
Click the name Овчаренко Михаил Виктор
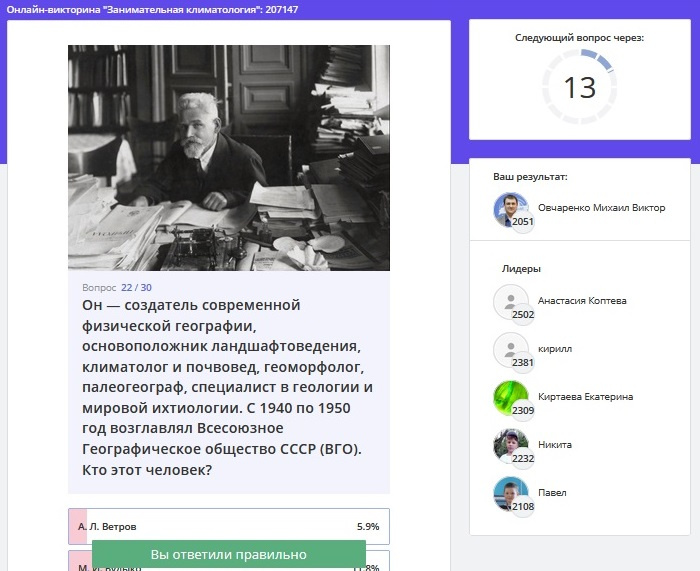tap(601, 208)
